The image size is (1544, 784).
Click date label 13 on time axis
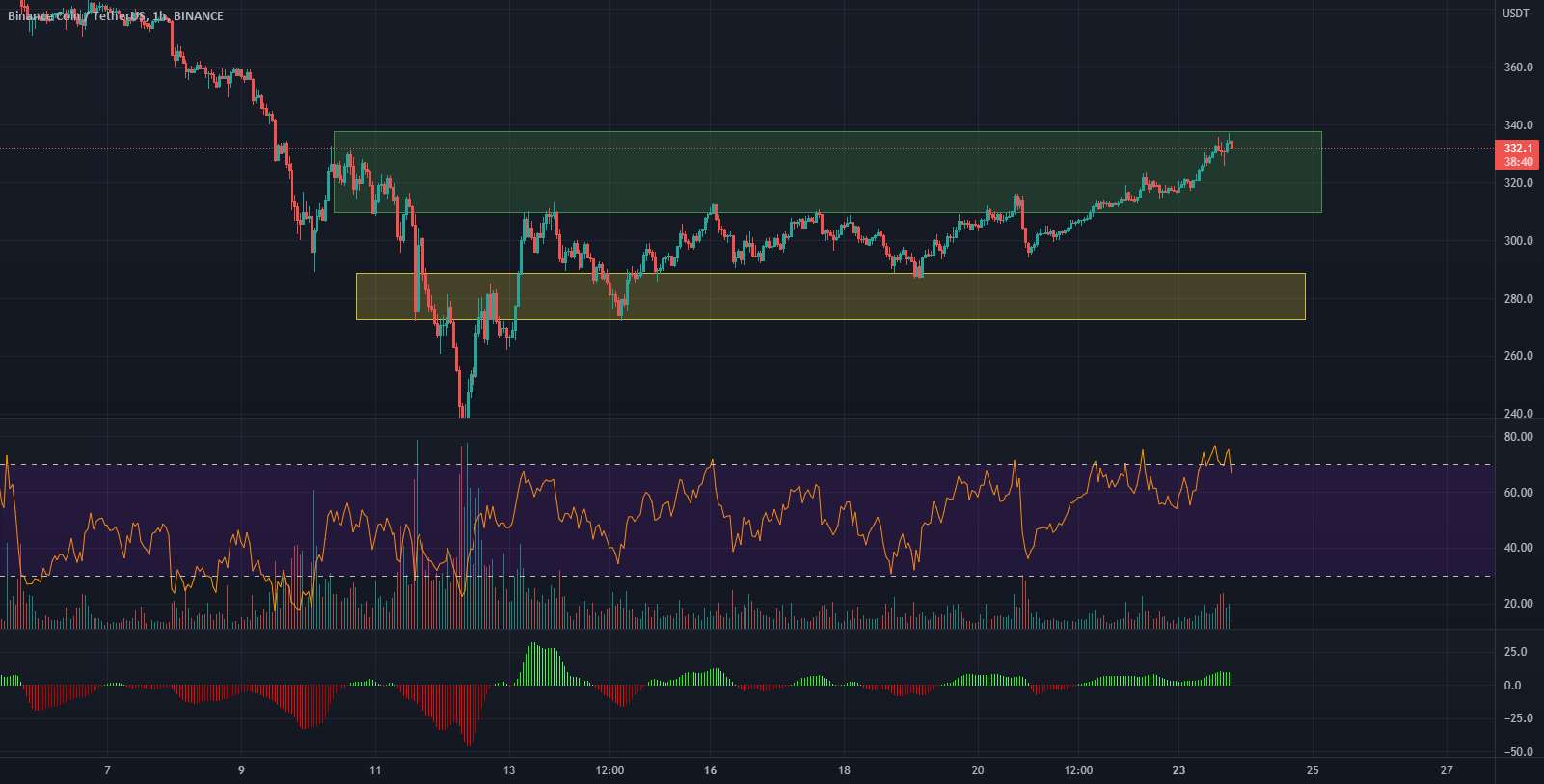click(509, 770)
